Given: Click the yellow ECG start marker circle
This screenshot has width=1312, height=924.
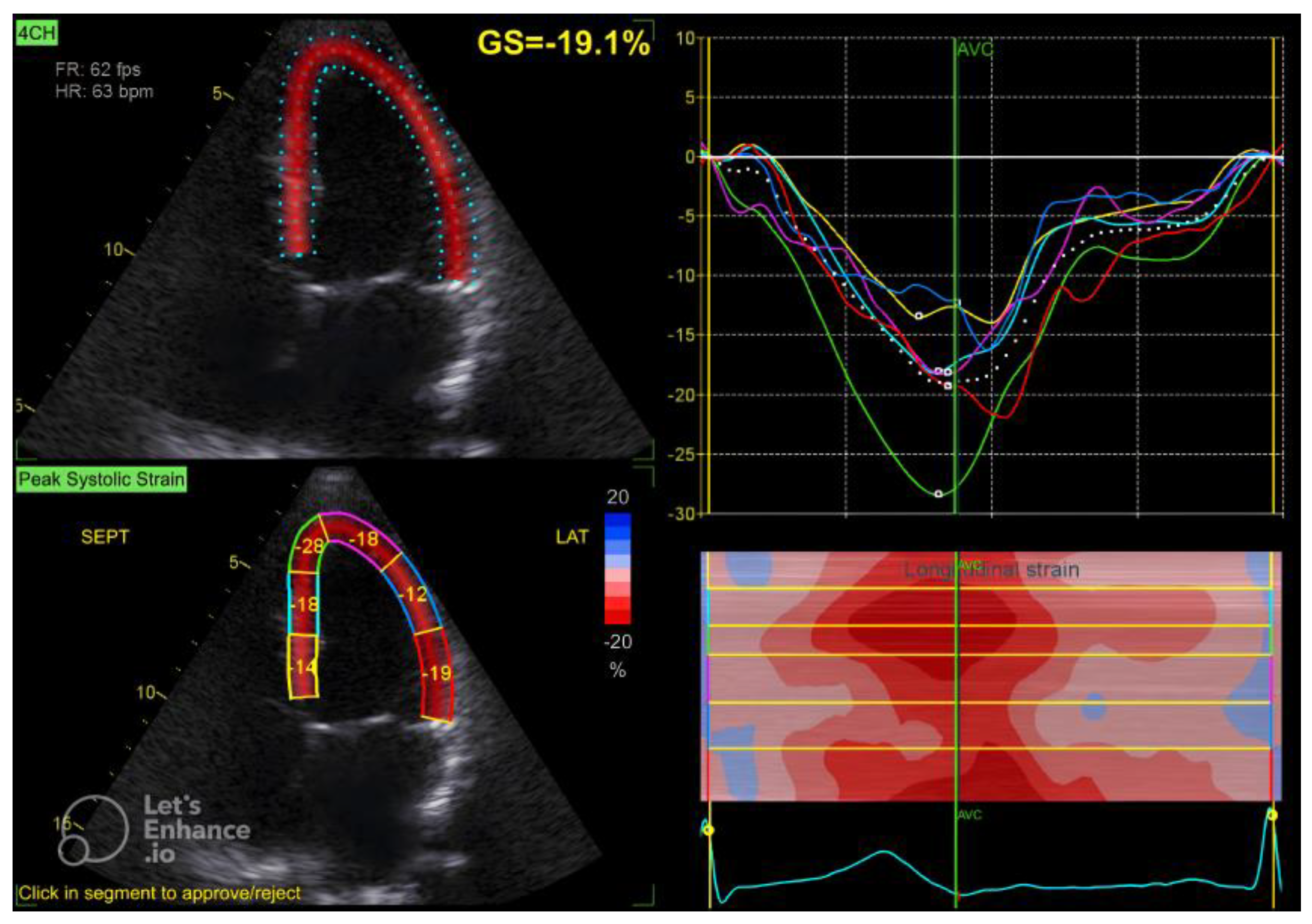Looking at the screenshot, I should pos(709,830).
